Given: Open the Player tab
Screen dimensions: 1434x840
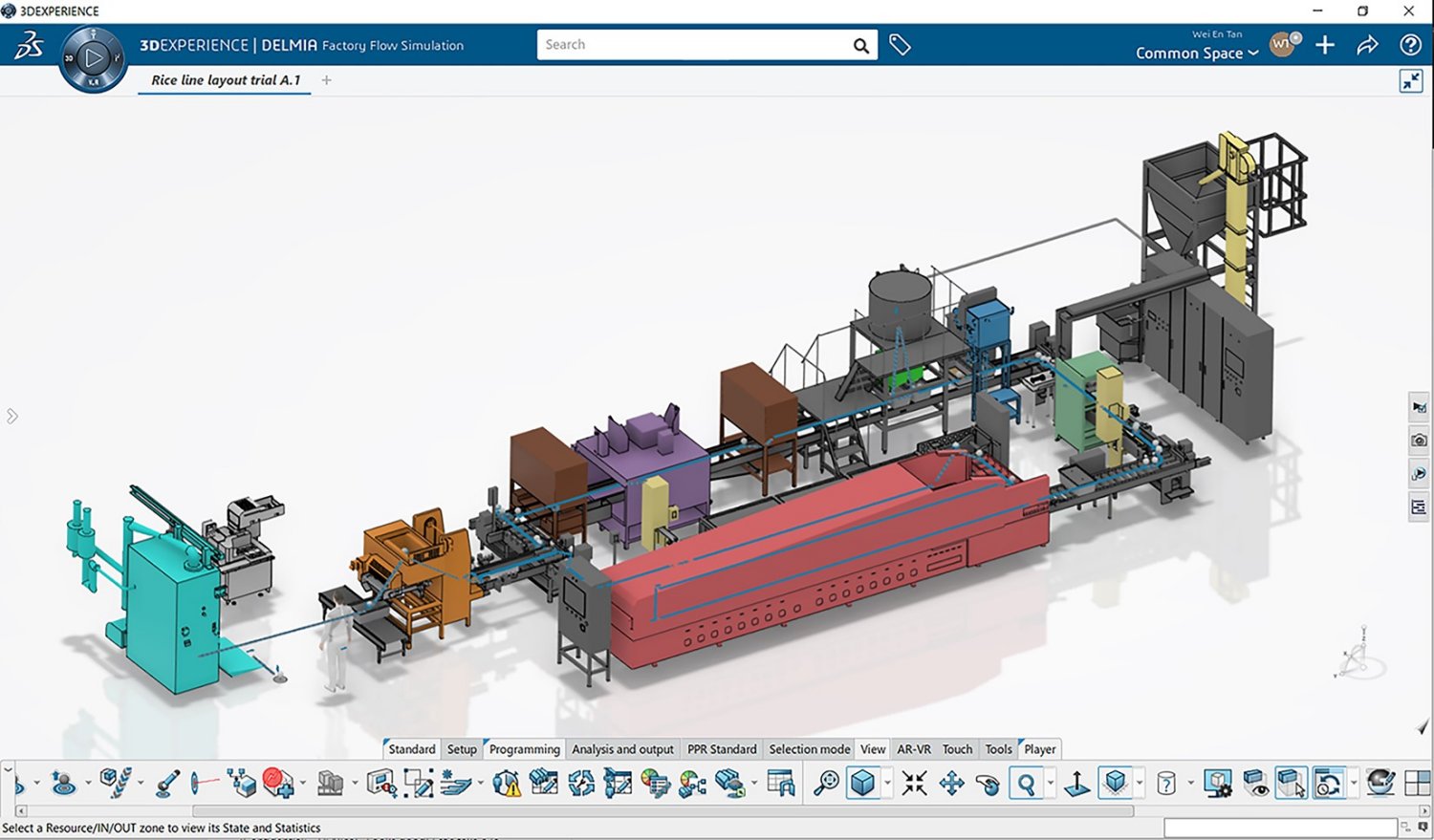Looking at the screenshot, I should [x=1039, y=749].
